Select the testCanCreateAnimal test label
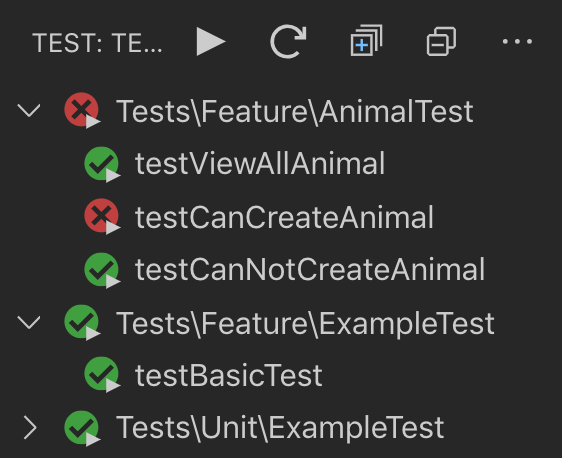This screenshot has width=562, height=458. pyautogui.click(x=284, y=217)
